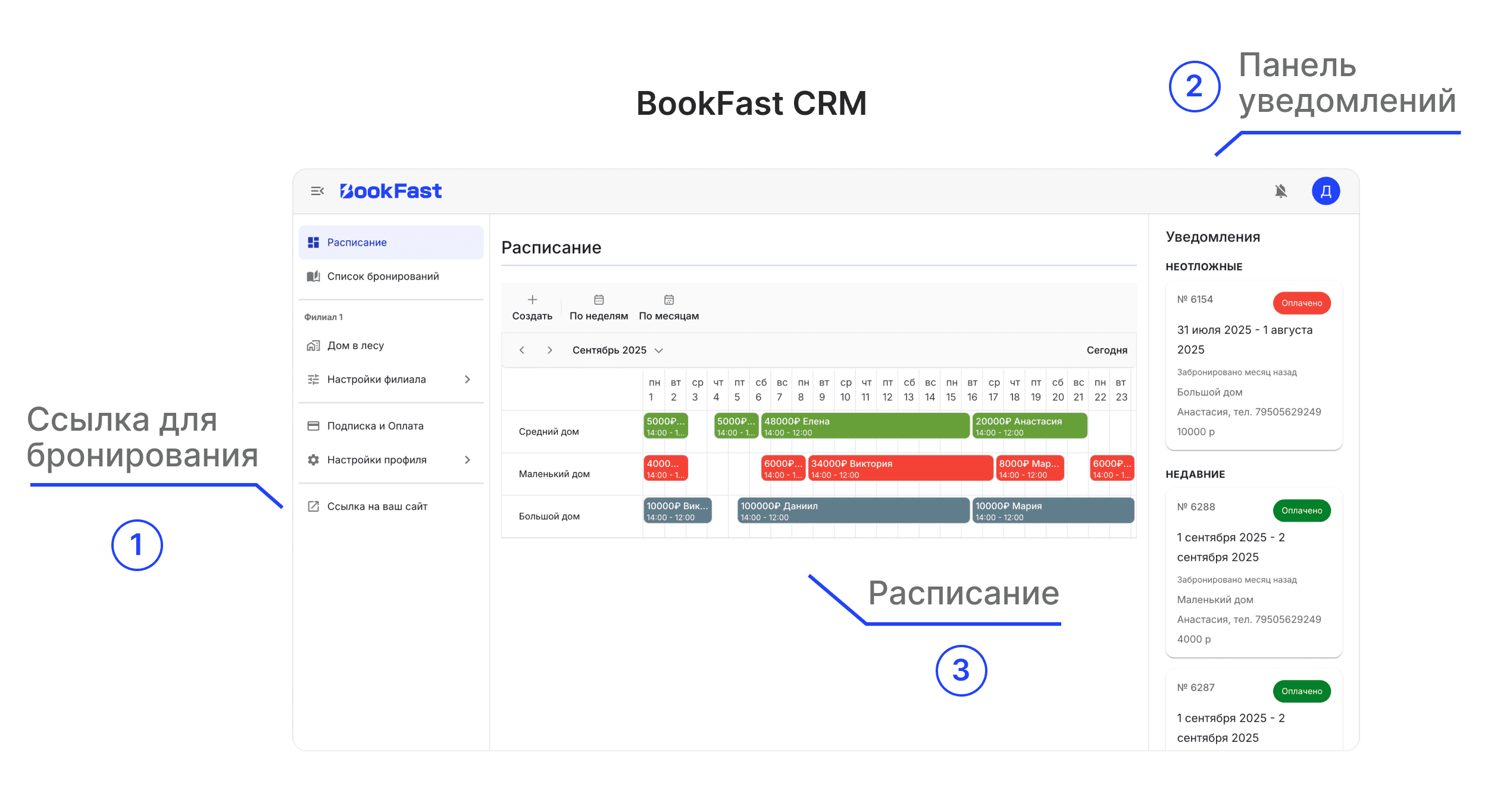Open green 48000₽ Елена booking block
The width and height of the screenshot is (1488, 812).
[864, 426]
